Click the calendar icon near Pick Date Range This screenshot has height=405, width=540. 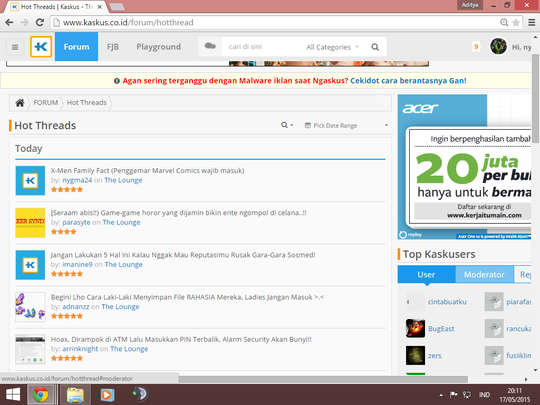308,125
